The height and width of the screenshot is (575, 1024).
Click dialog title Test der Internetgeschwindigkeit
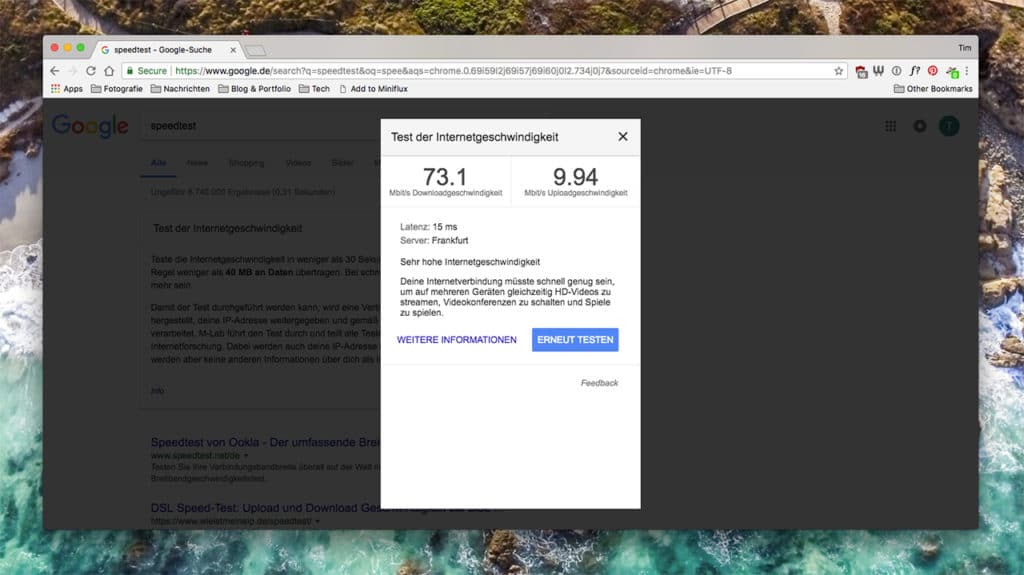tap(475, 137)
